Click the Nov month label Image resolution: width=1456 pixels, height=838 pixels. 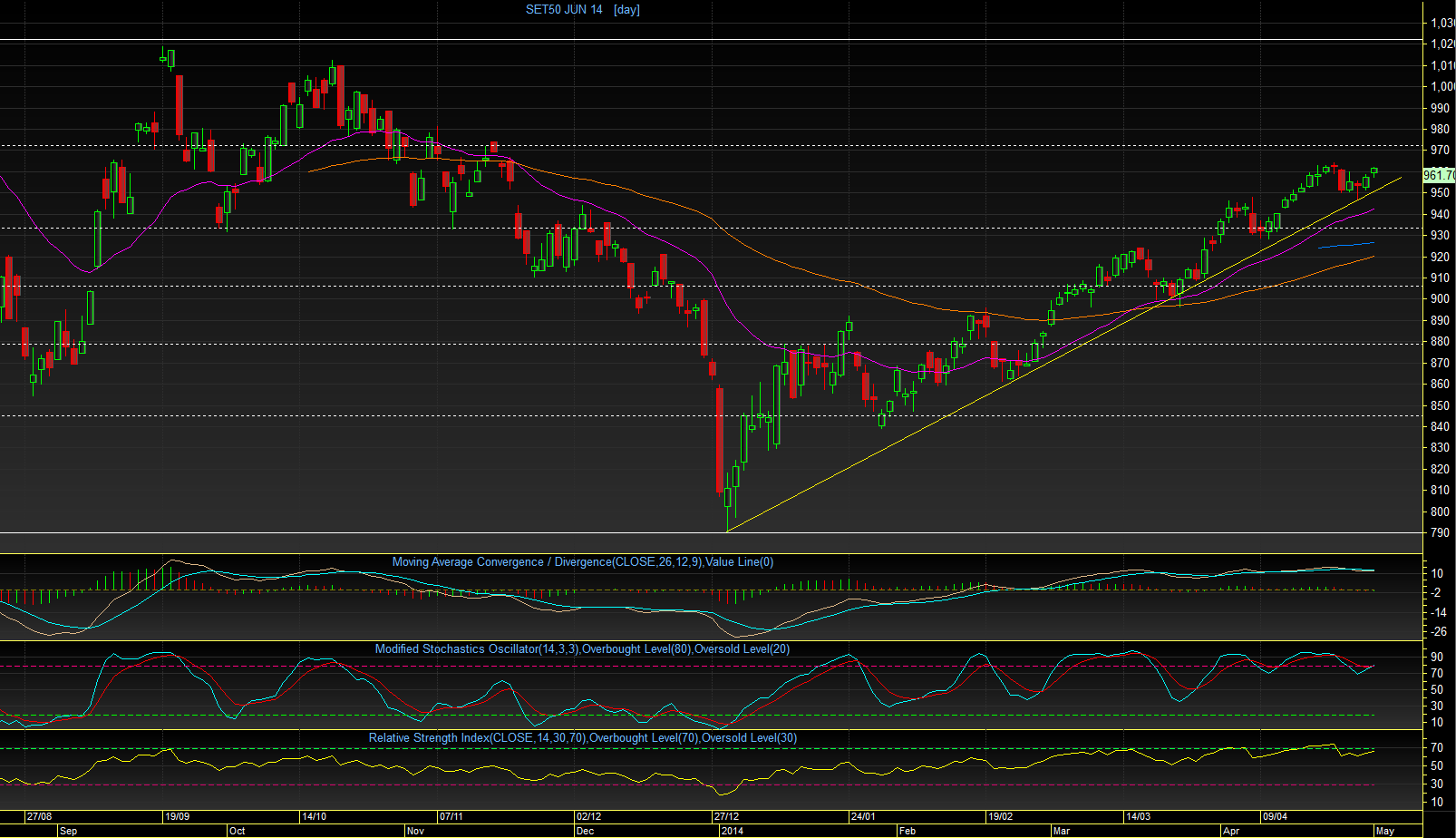coord(415,831)
